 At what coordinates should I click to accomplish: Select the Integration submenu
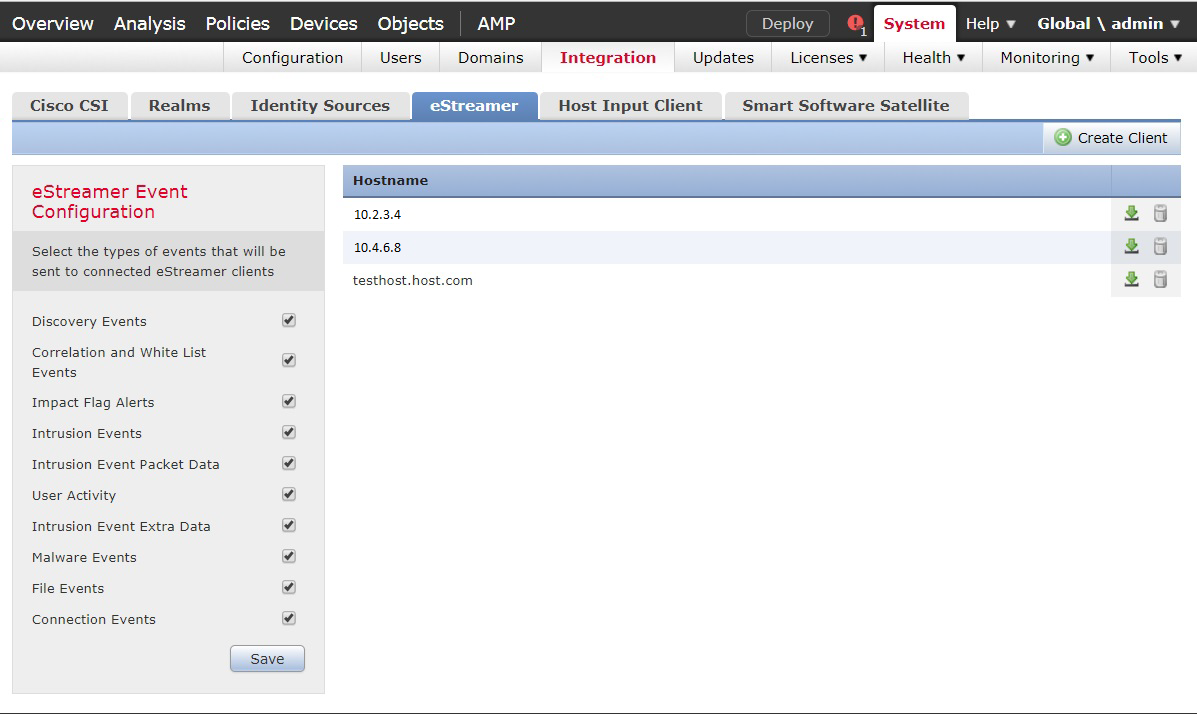pyautogui.click(x=608, y=57)
